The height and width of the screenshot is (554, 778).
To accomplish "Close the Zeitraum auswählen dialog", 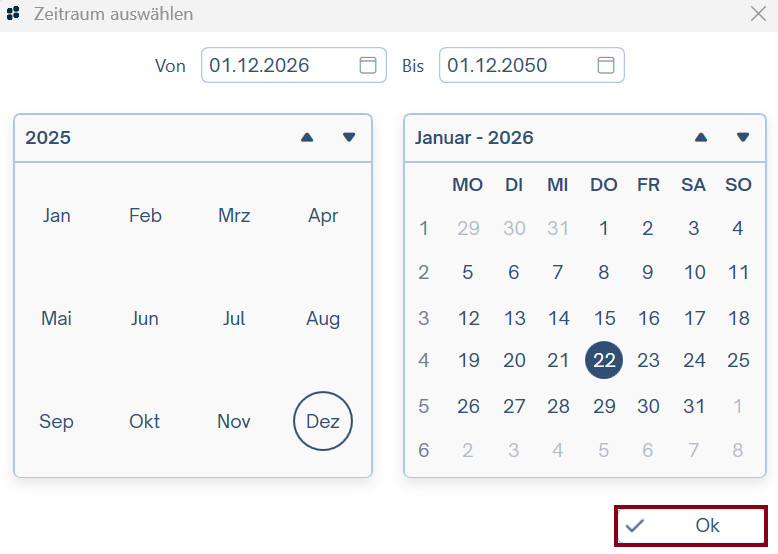I will point(758,14).
